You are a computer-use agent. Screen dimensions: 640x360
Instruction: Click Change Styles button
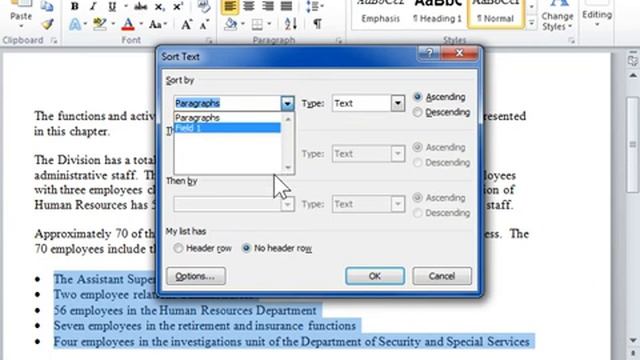(x=557, y=16)
